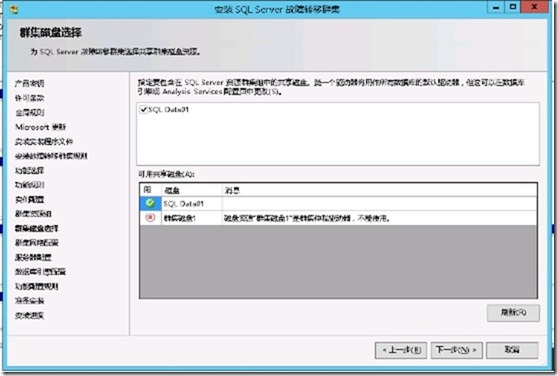This screenshot has width=558, height=376.
Task: Go to the 全局规则 step
Action: [30, 112]
